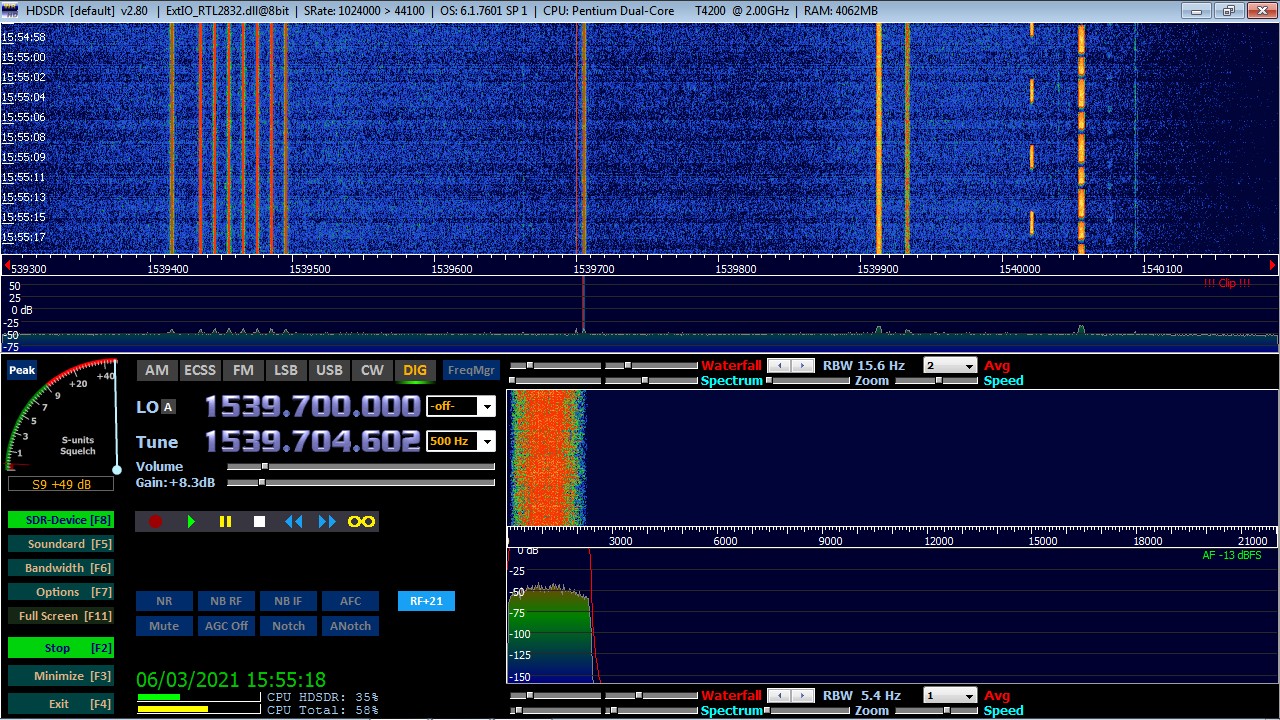Toggle the Mute button
This screenshot has height=720, width=1280.
coord(163,625)
